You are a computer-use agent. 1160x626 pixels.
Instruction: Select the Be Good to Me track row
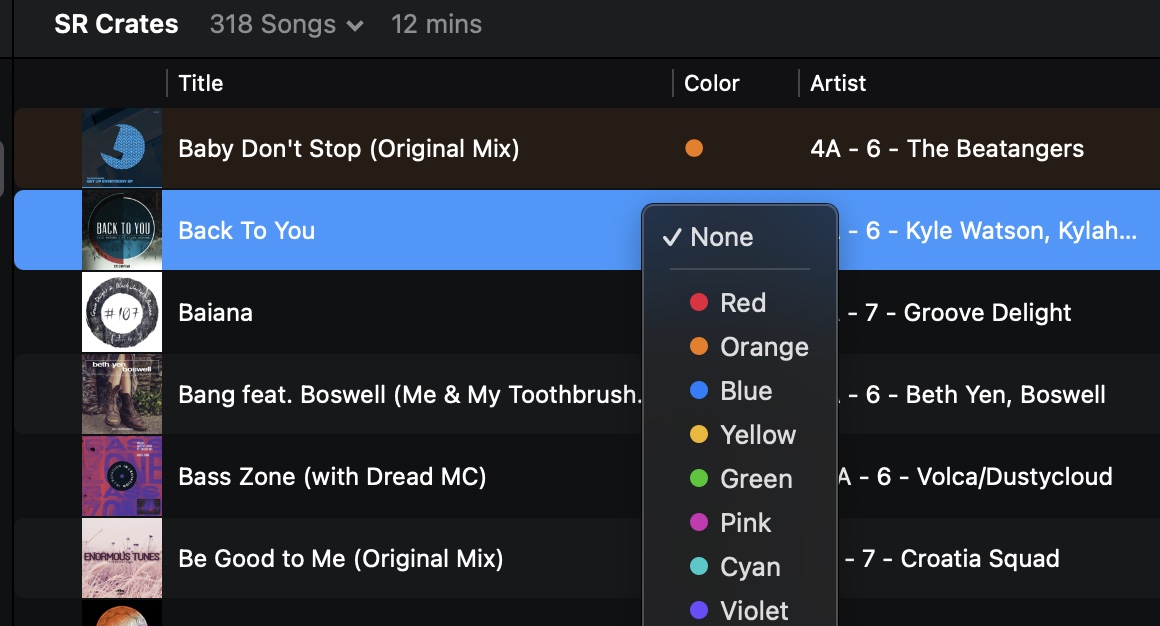[x=587, y=558]
